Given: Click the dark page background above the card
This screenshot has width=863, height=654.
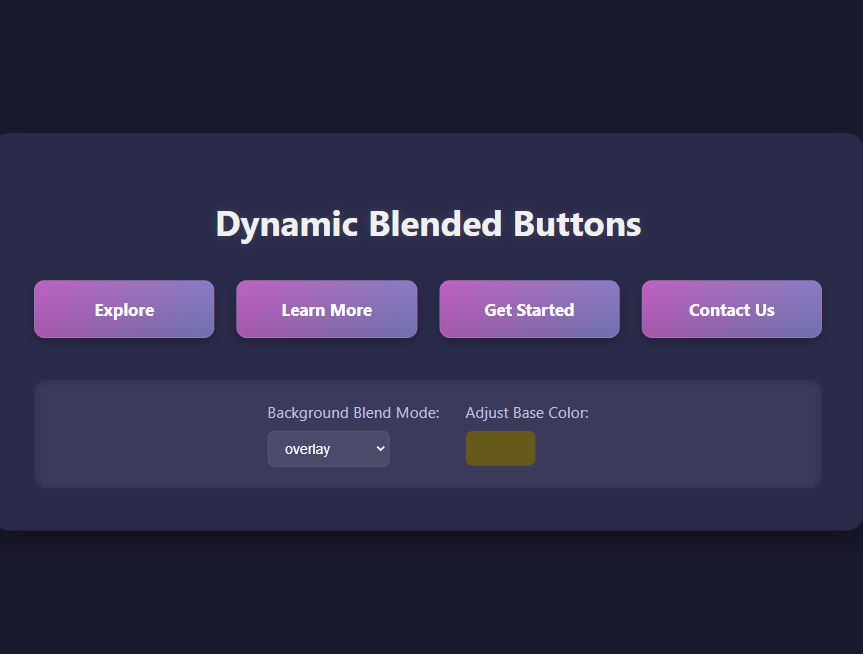Looking at the screenshot, I should [x=430, y=60].
